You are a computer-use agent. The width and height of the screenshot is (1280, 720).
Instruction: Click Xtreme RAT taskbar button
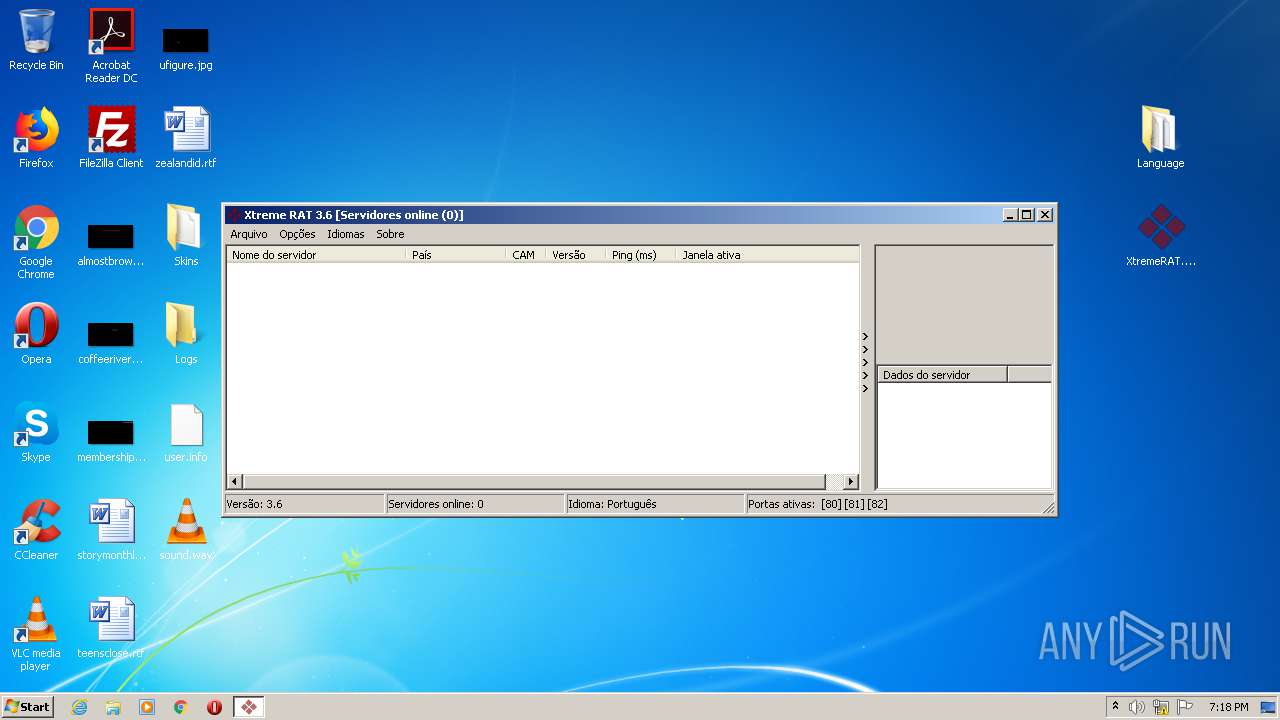[248, 707]
